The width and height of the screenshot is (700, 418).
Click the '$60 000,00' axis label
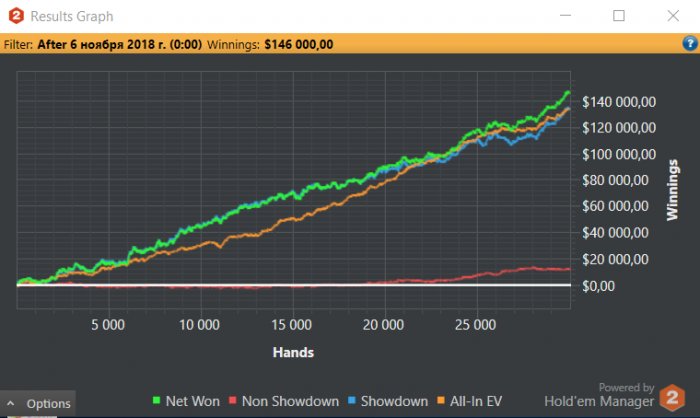[615, 206]
